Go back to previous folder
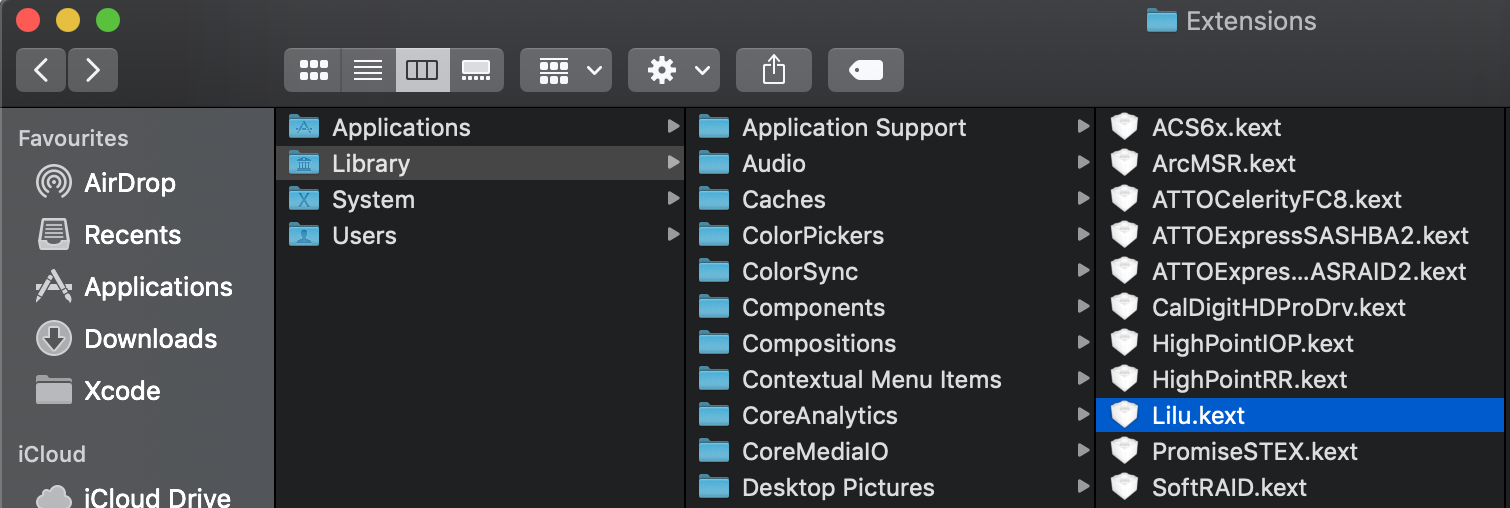1510x508 pixels. point(41,70)
